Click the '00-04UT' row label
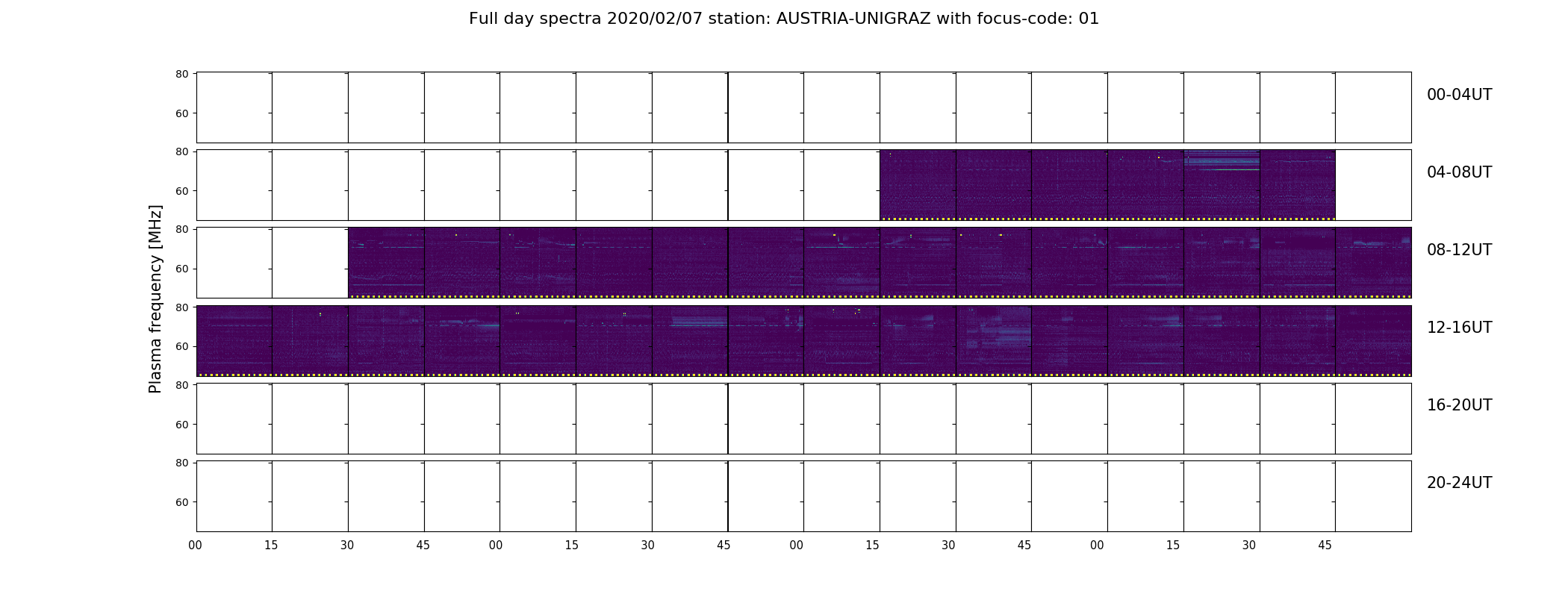Viewport: 1568px width, 597px height. click(x=1459, y=95)
